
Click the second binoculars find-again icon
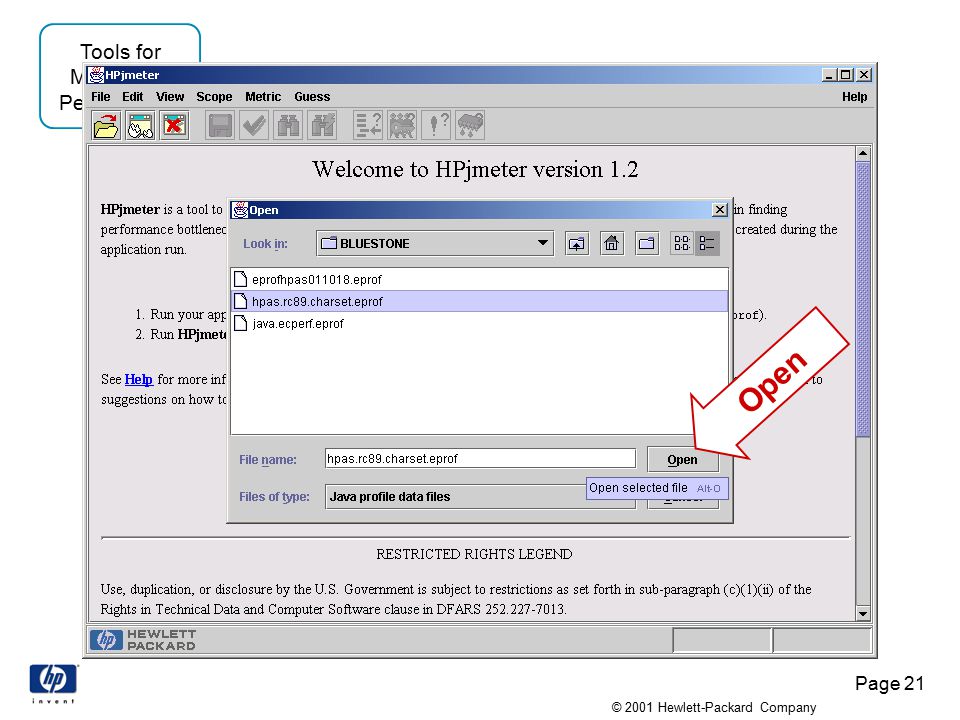(x=323, y=126)
